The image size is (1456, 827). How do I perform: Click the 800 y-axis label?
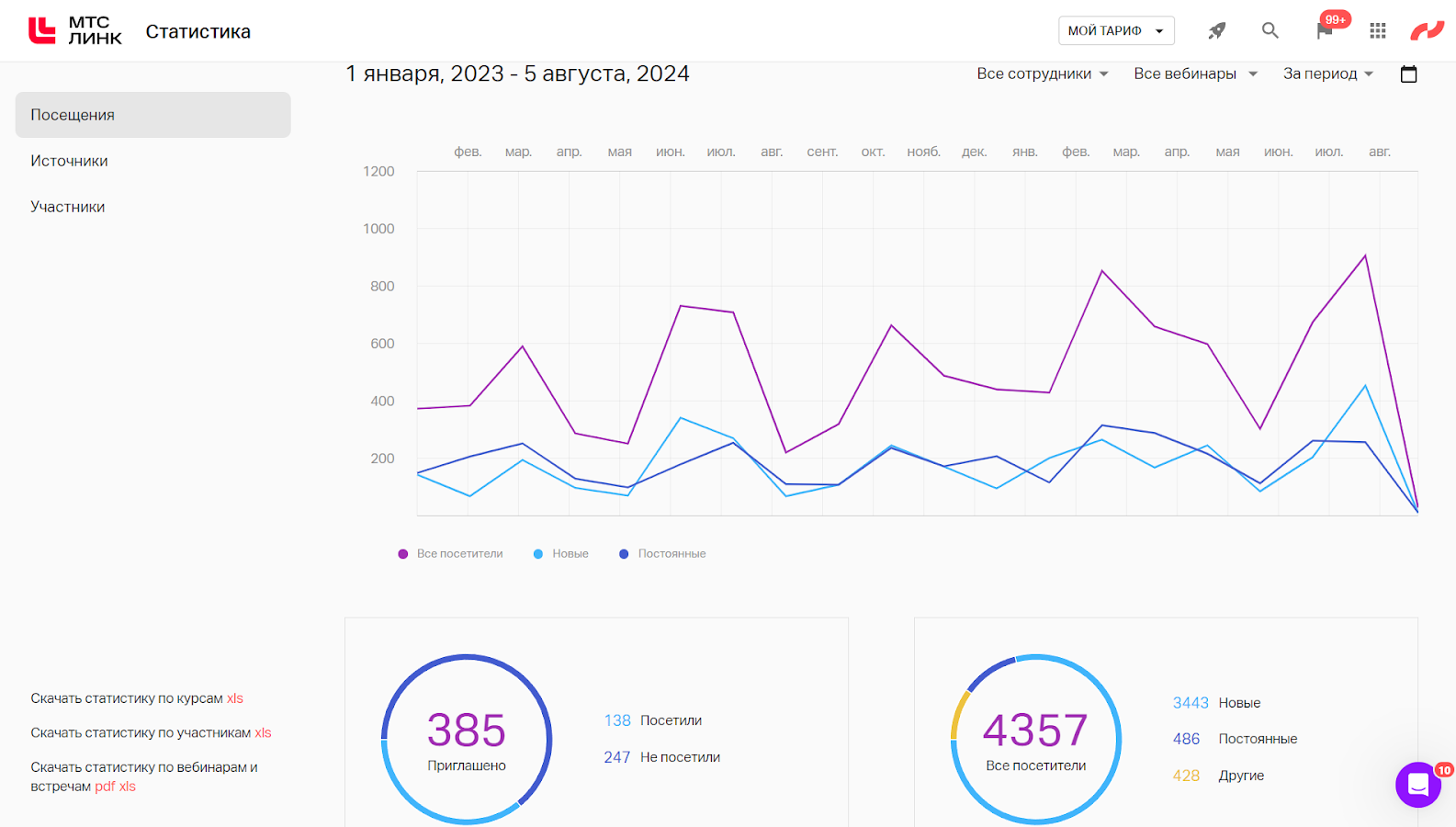pyautogui.click(x=382, y=287)
